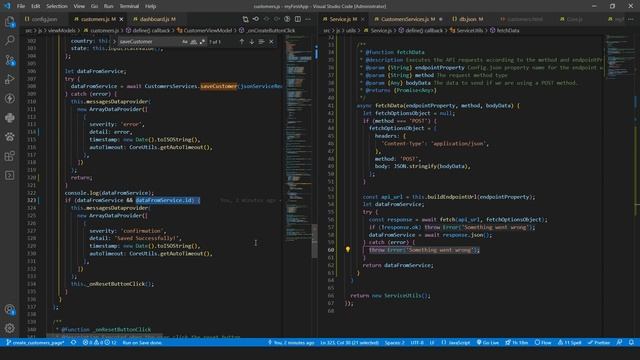The width and height of the screenshot is (640, 360).
Task: Click Ln 323, Col 50 cursor position
Action: click(349, 342)
